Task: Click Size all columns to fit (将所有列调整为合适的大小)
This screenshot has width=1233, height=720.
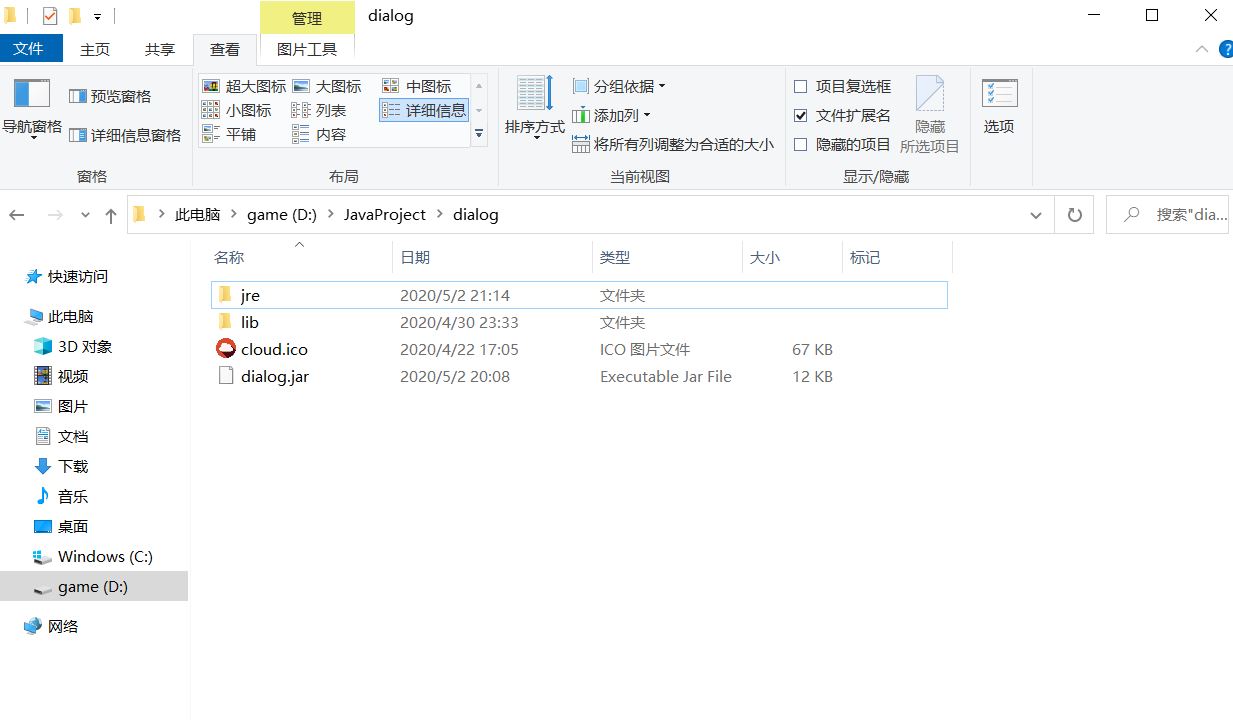Action: pos(672,144)
